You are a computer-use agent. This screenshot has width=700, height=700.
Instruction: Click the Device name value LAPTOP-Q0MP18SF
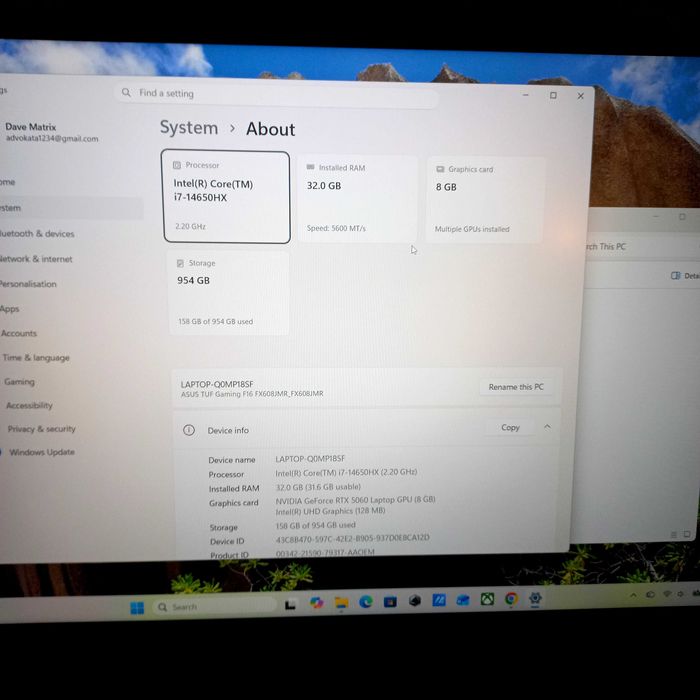(x=310, y=459)
